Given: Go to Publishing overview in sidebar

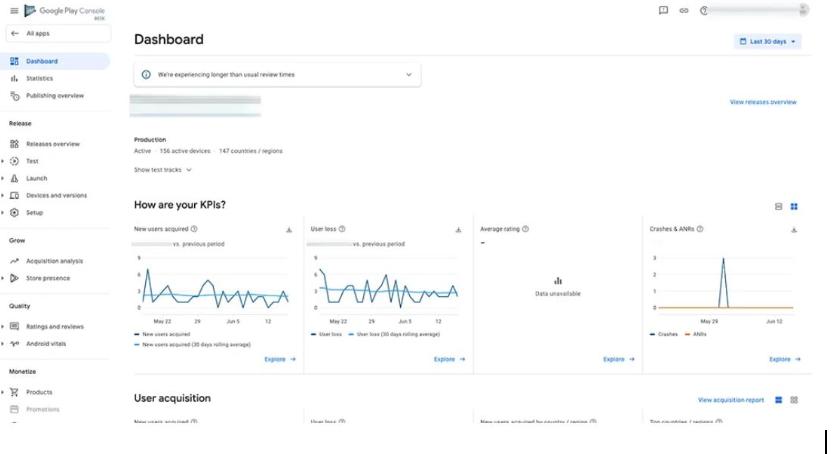Looking at the screenshot, I should 54,96.
